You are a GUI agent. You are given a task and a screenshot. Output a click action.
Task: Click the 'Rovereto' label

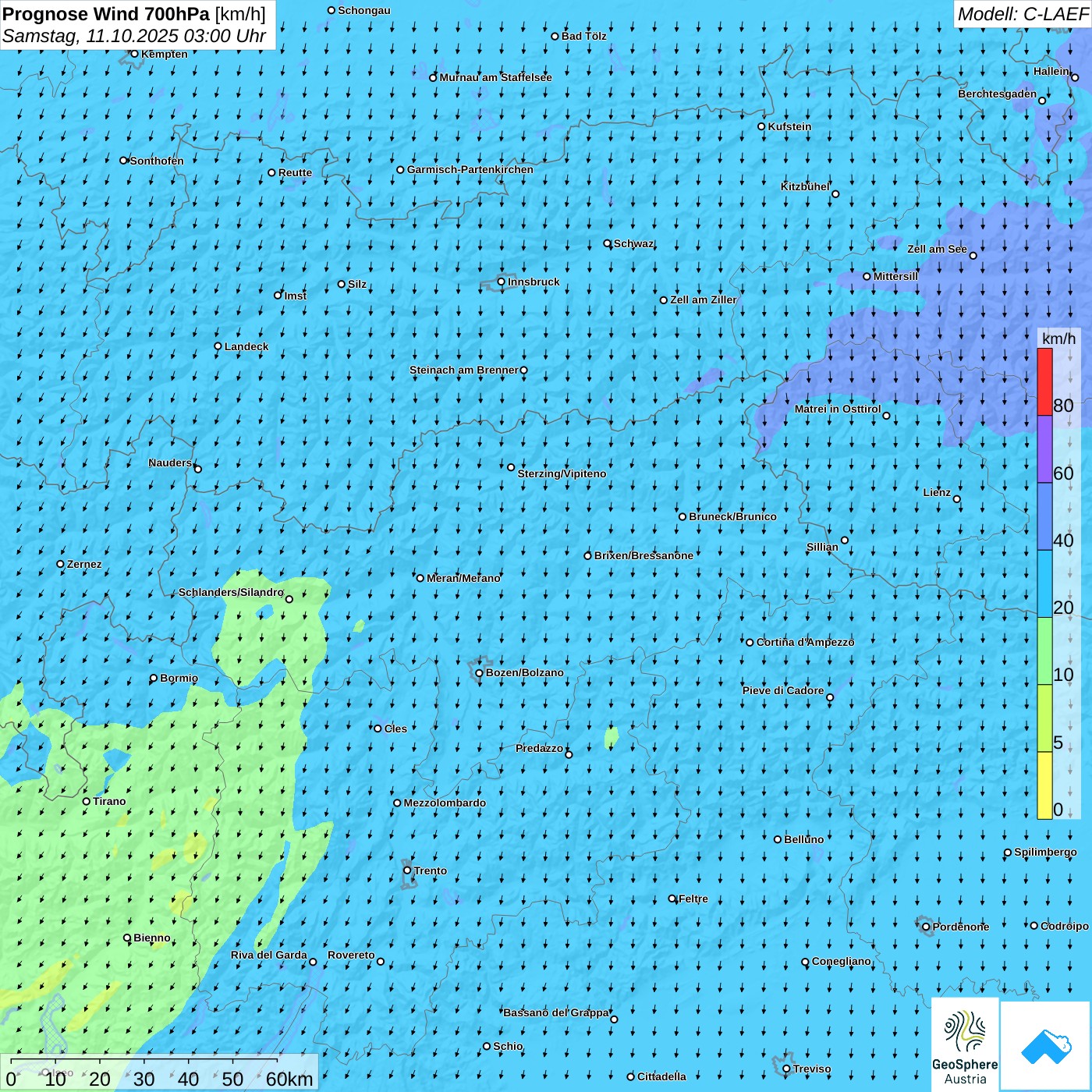click(351, 955)
